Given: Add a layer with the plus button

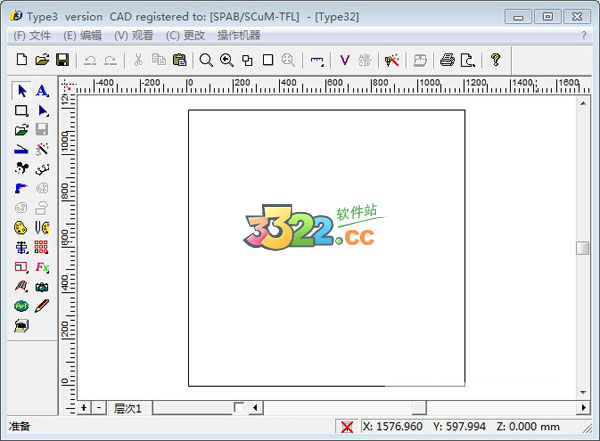Looking at the screenshot, I should (84, 408).
